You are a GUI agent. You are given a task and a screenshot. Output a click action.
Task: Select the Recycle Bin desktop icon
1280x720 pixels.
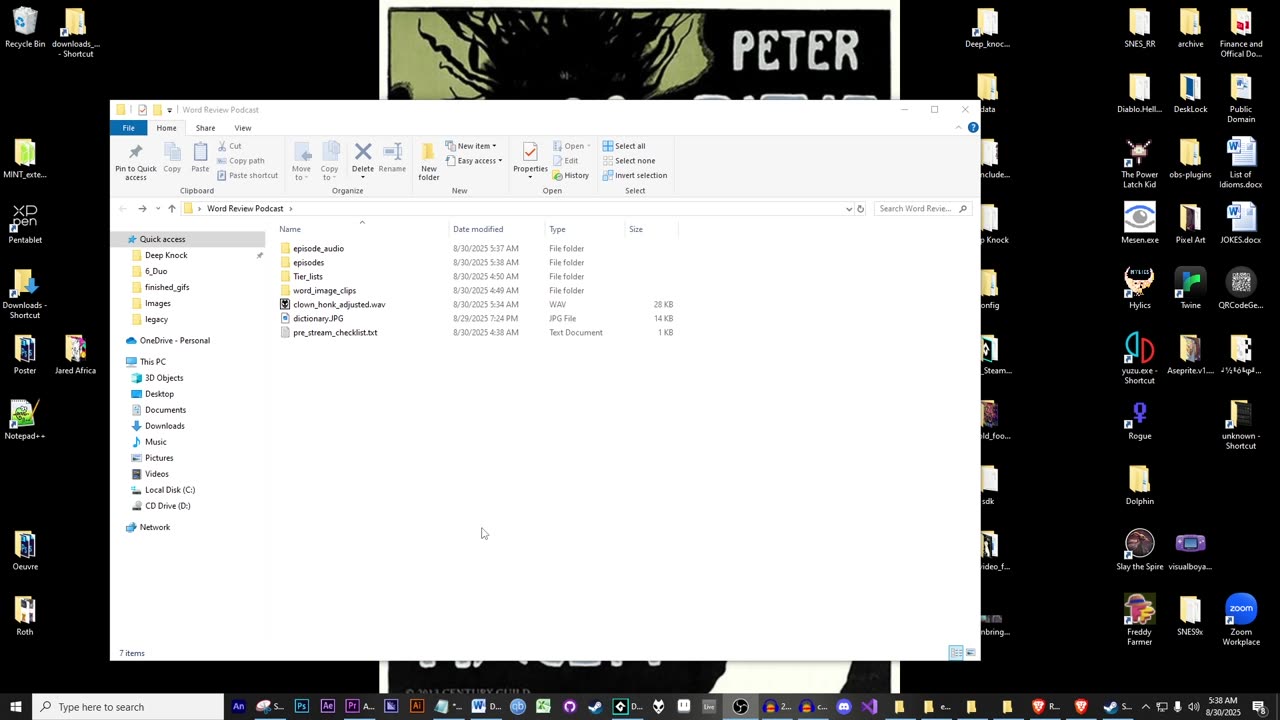click(x=25, y=29)
